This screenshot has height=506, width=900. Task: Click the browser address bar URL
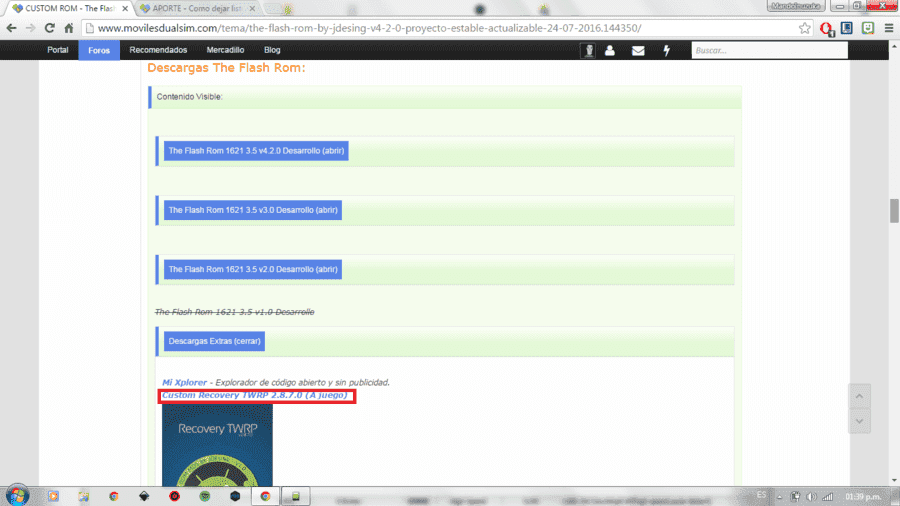(370, 28)
